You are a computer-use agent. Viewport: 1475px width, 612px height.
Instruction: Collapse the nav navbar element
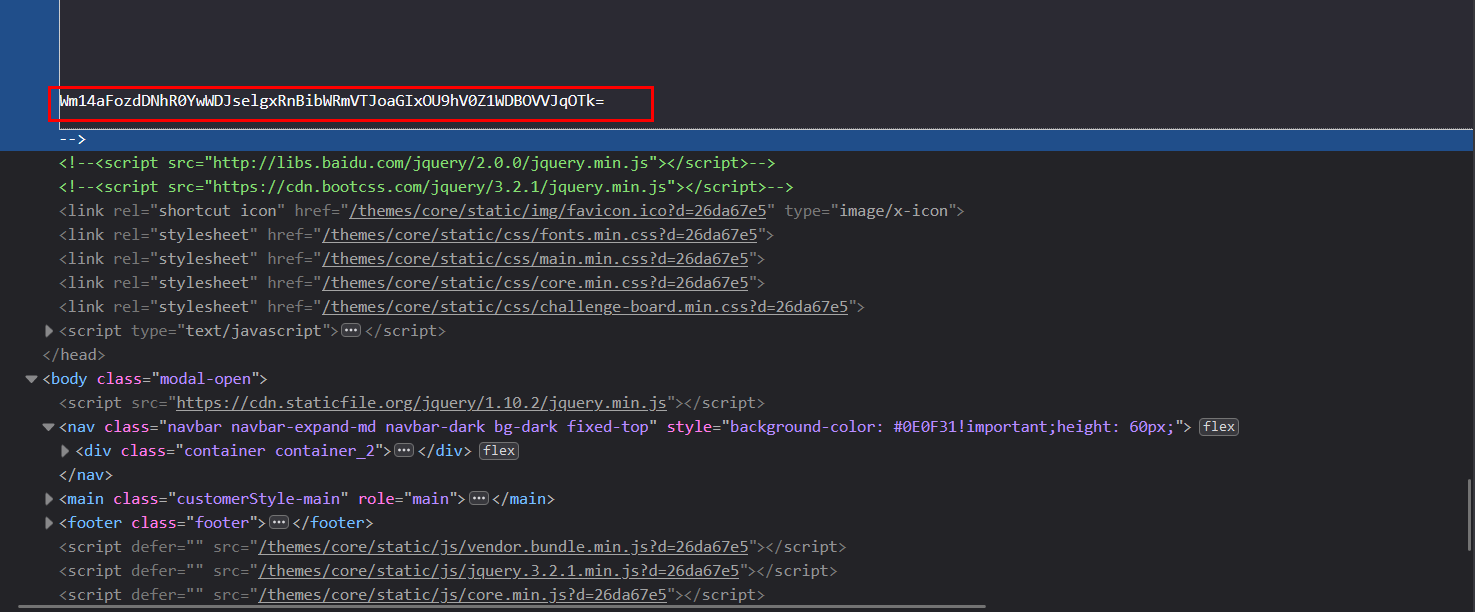48,427
